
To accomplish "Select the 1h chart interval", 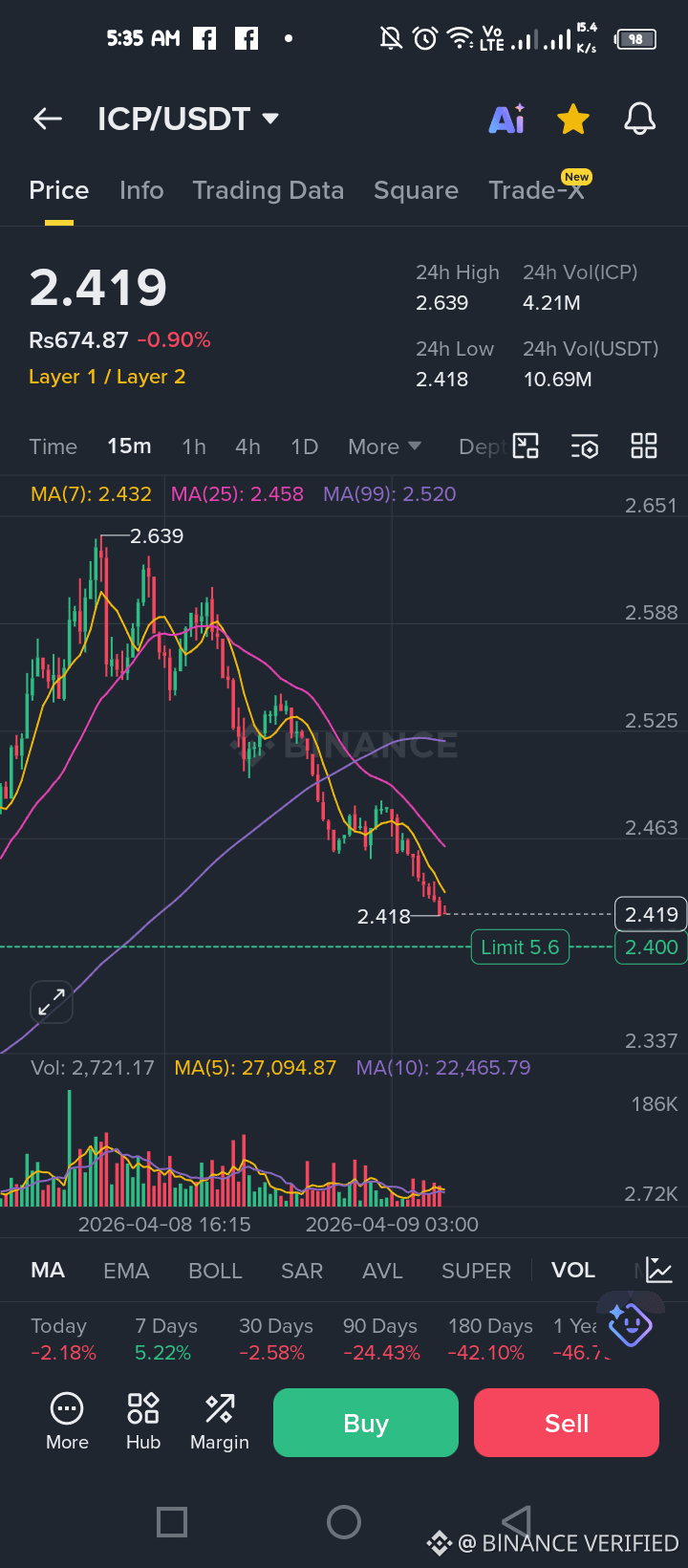I will point(194,446).
